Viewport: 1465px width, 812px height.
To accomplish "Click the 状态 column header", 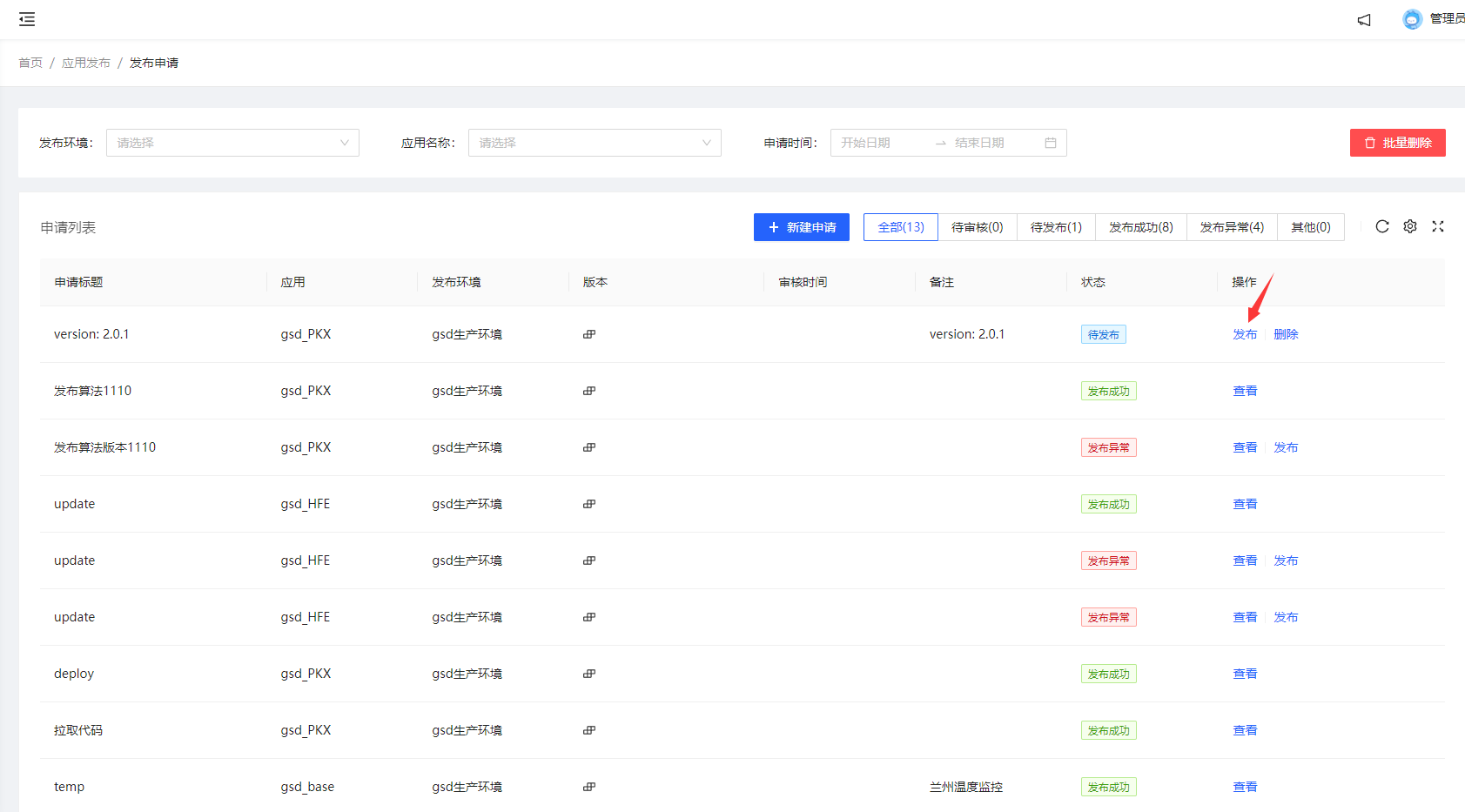I will pyautogui.click(x=1093, y=282).
